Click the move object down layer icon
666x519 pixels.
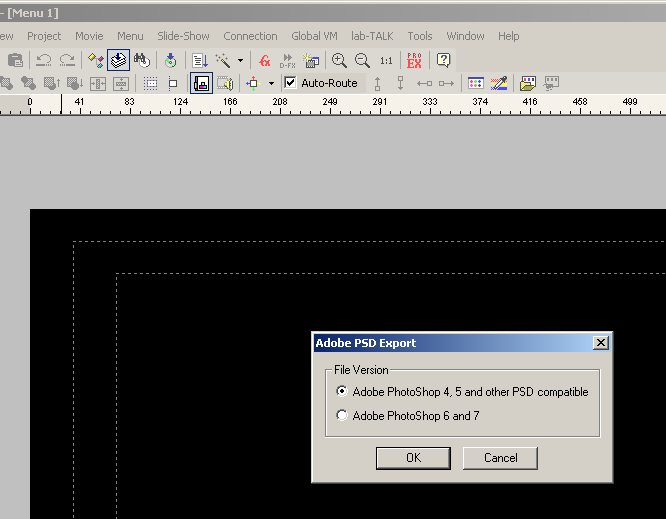(x=75, y=83)
